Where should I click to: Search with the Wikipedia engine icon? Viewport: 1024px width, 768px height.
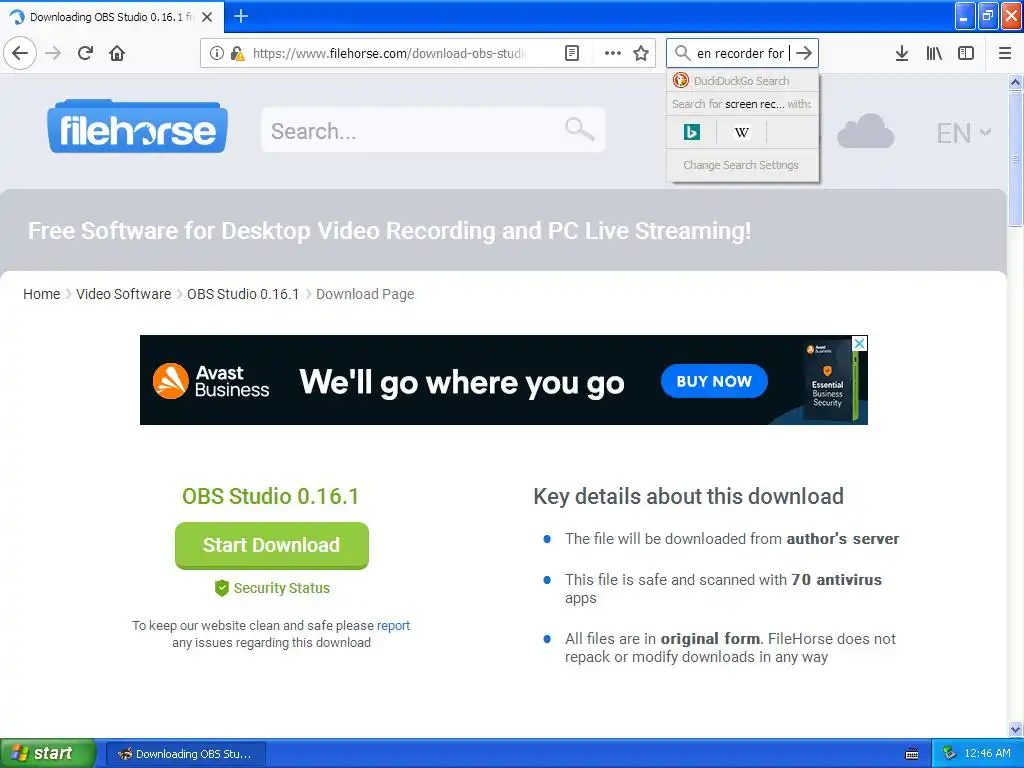pos(741,132)
